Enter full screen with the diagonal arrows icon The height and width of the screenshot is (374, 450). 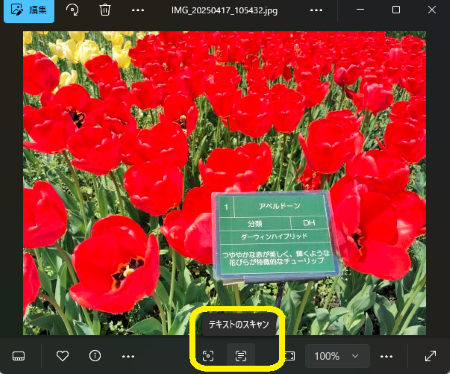[431, 356]
